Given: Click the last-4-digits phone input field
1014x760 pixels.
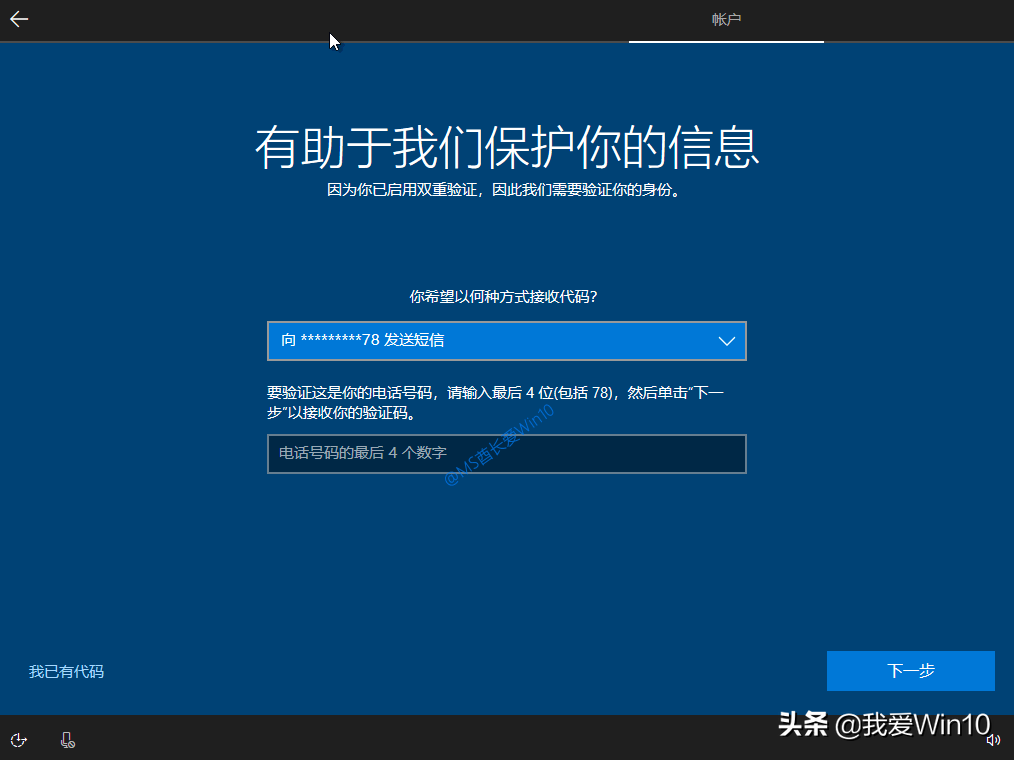Looking at the screenshot, I should 506,454.
